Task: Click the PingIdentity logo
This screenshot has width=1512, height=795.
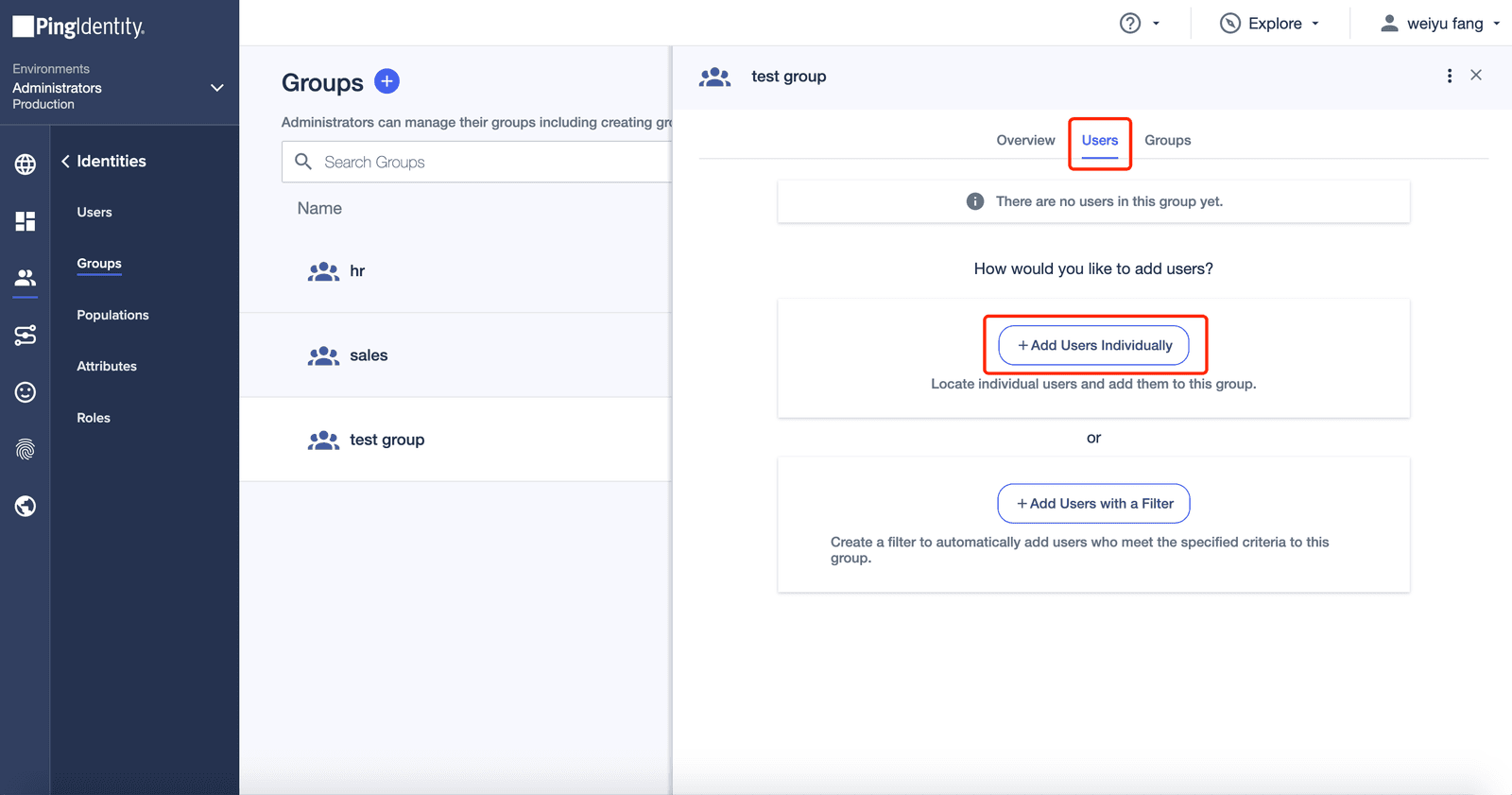Action: (78, 26)
